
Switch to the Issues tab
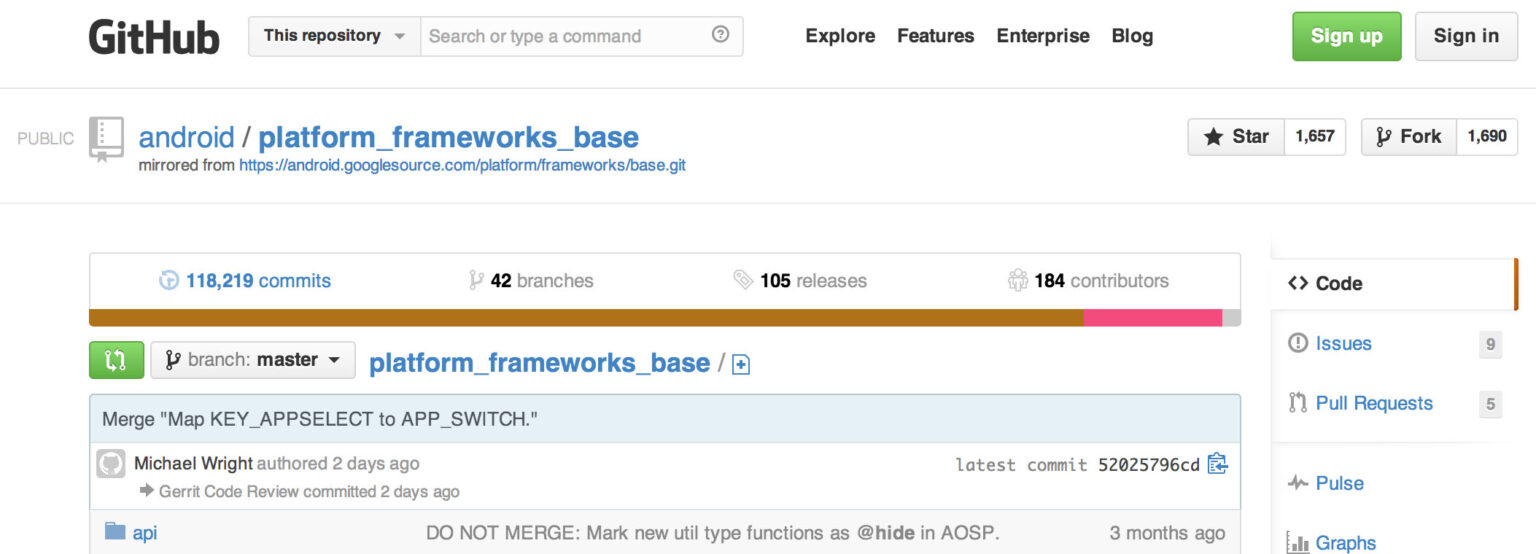(1343, 344)
